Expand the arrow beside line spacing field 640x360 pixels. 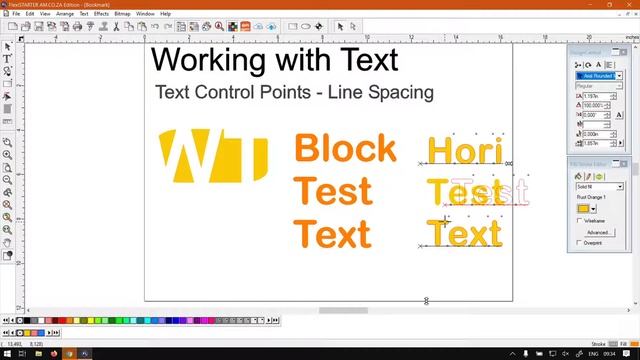coord(621,143)
